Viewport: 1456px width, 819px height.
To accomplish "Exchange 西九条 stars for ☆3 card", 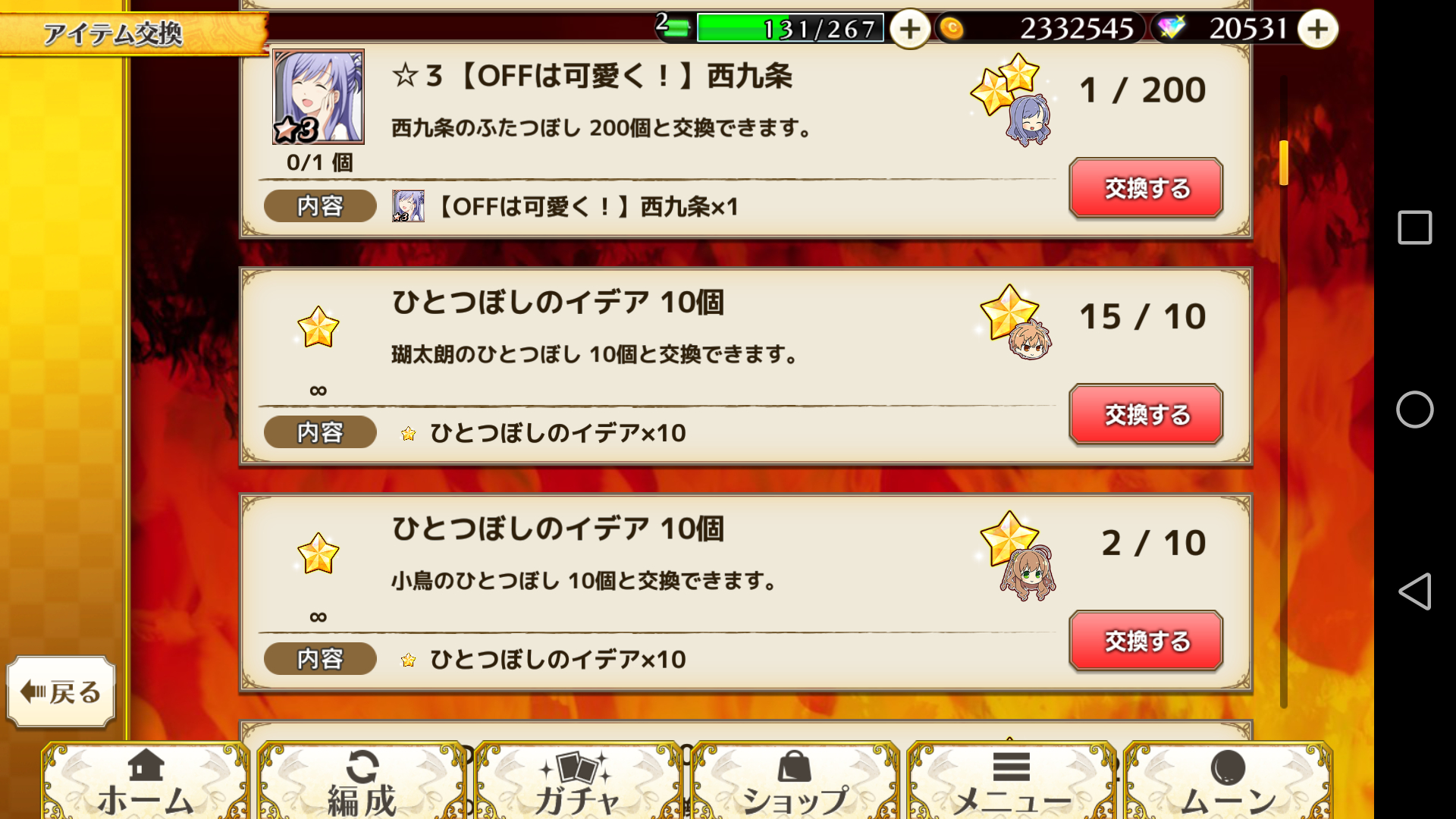I will pyautogui.click(x=1146, y=188).
